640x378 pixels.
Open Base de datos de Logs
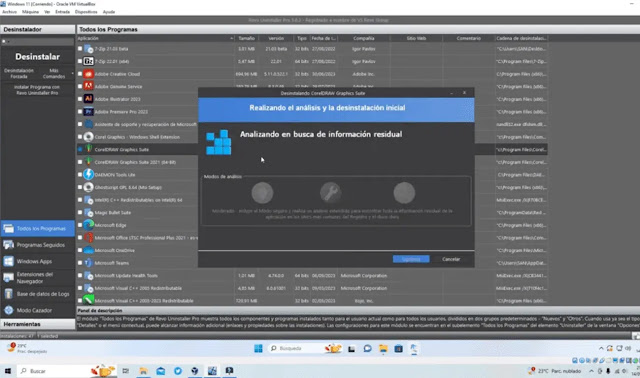(x=37, y=294)
